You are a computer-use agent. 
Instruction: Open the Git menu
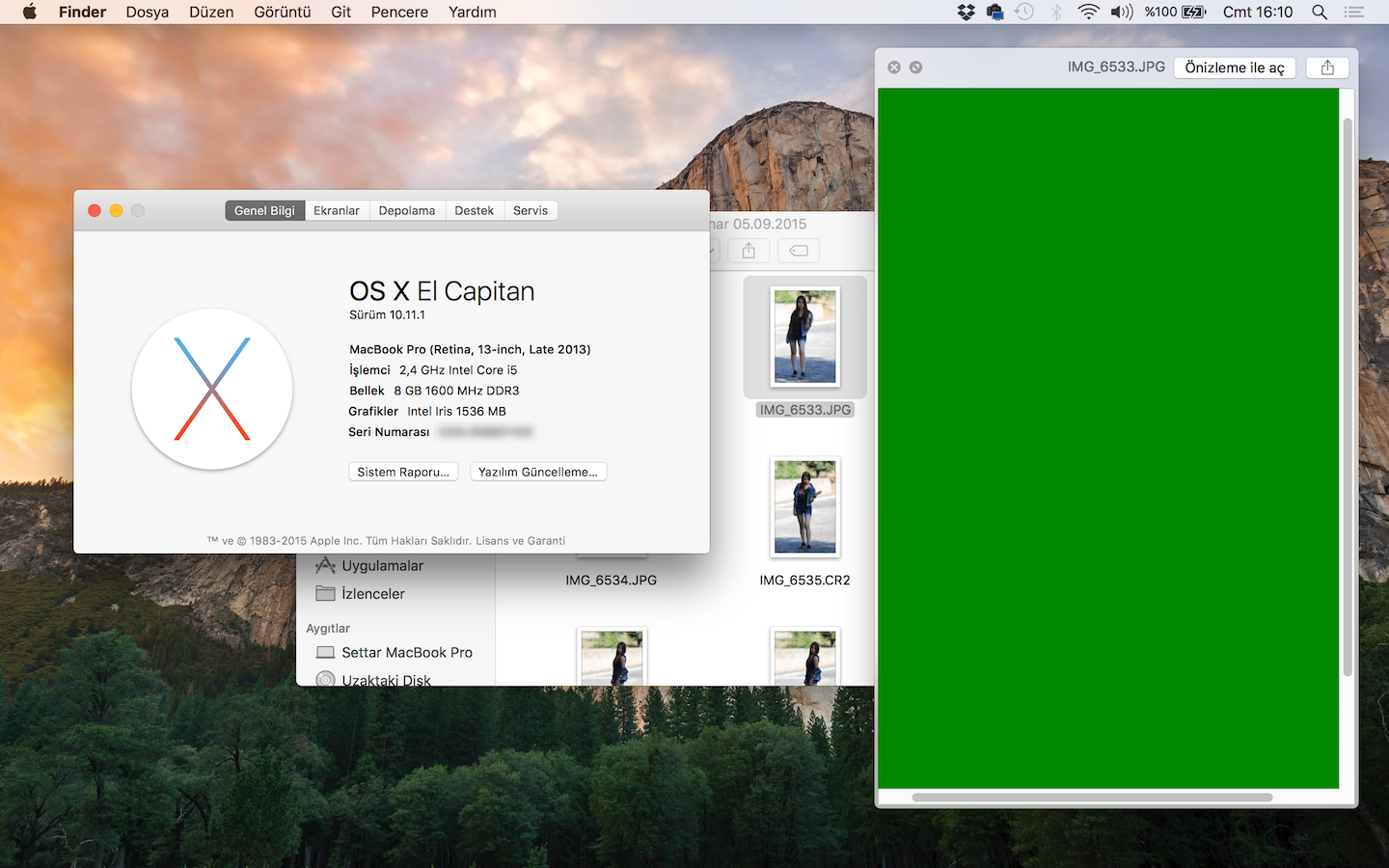340,12
